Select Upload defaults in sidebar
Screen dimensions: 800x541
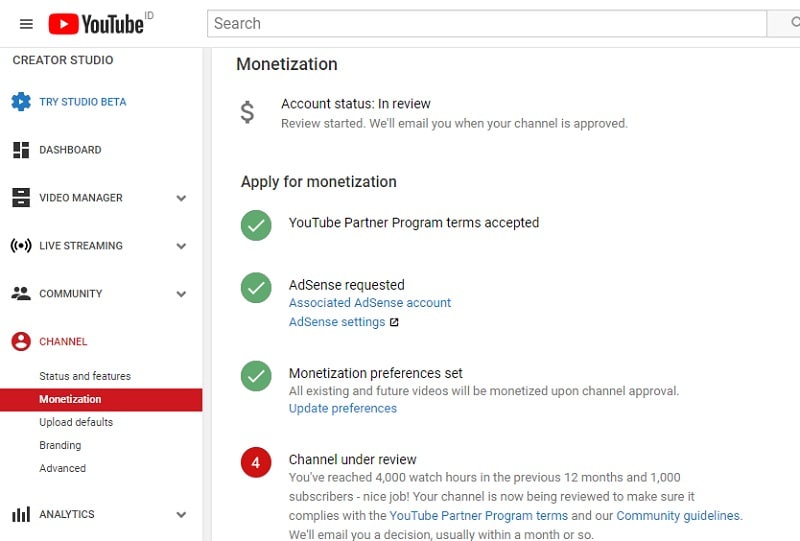(x=76, y=422)
